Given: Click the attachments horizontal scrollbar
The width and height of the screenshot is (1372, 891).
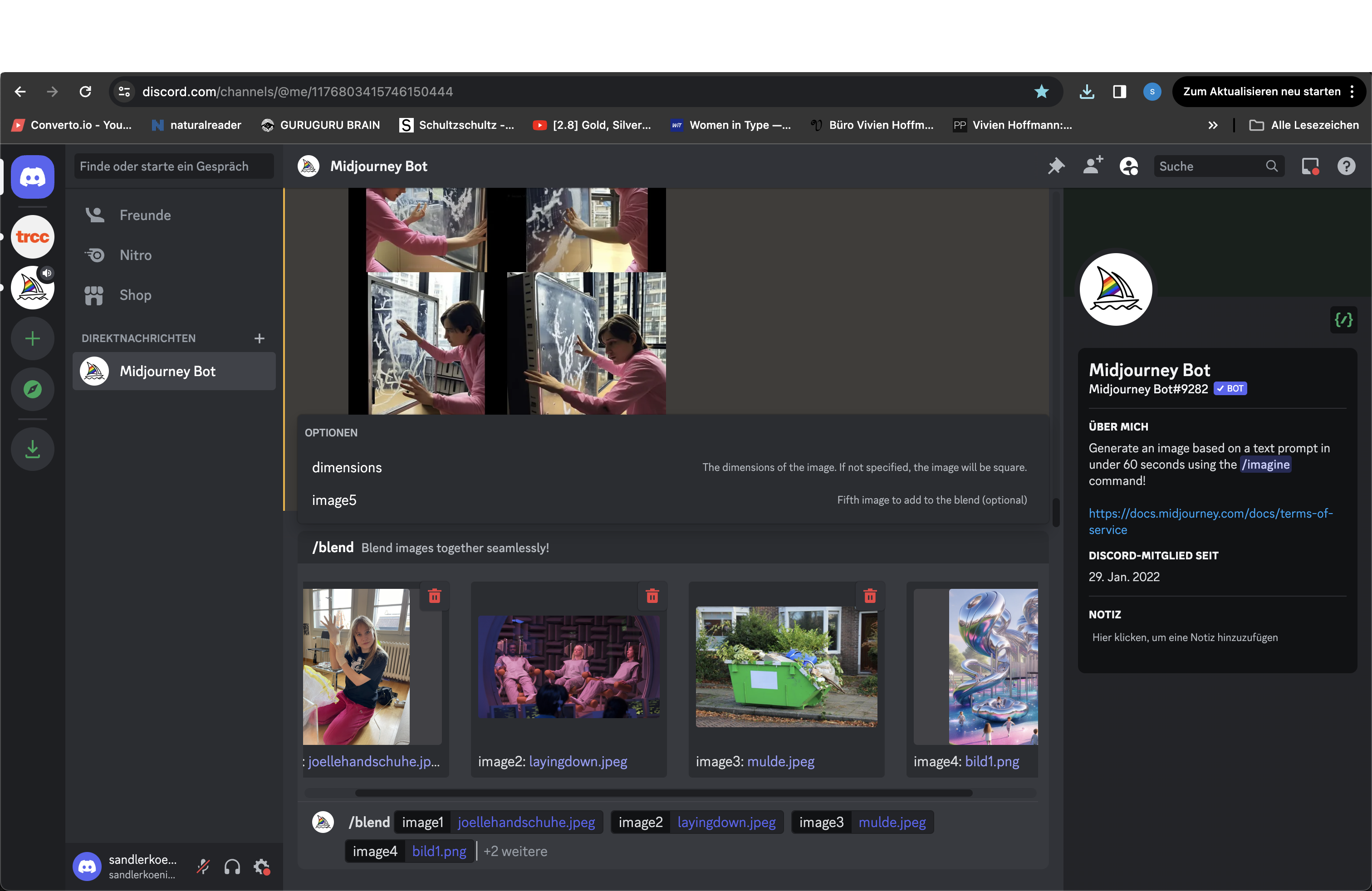Looking at the screenshot, I should 663,793.
